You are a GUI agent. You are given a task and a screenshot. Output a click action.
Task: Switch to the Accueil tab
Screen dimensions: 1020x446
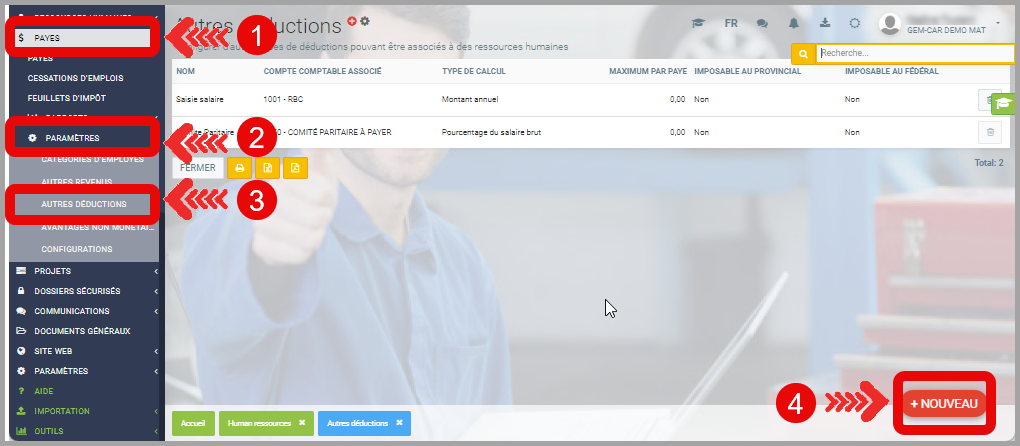point(193,423)
